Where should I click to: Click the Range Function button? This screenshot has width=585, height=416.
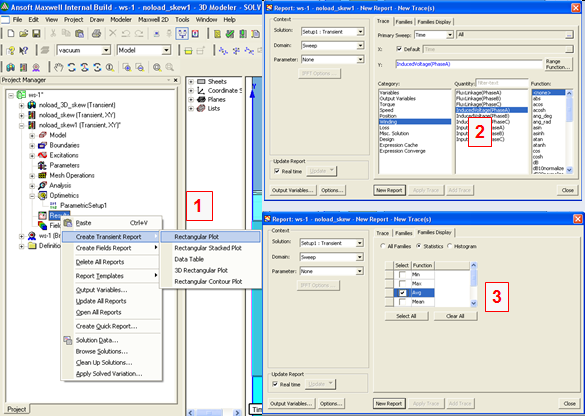pyautogui.click(x=558, y=64)
